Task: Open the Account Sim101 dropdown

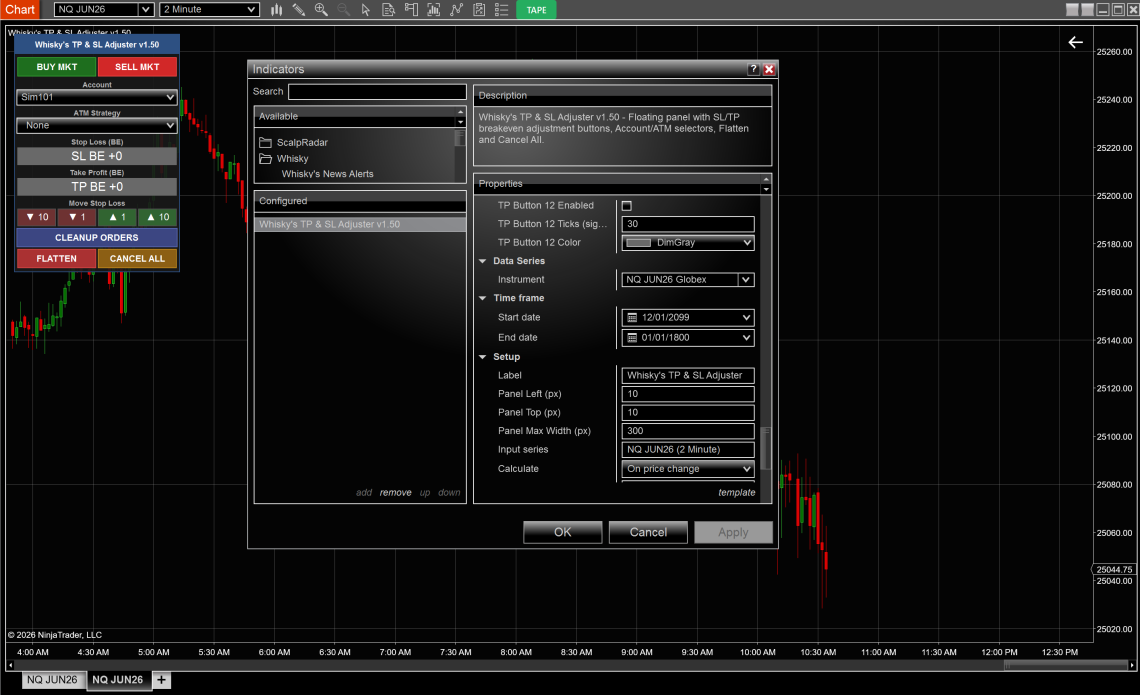Action: point(97,98)
